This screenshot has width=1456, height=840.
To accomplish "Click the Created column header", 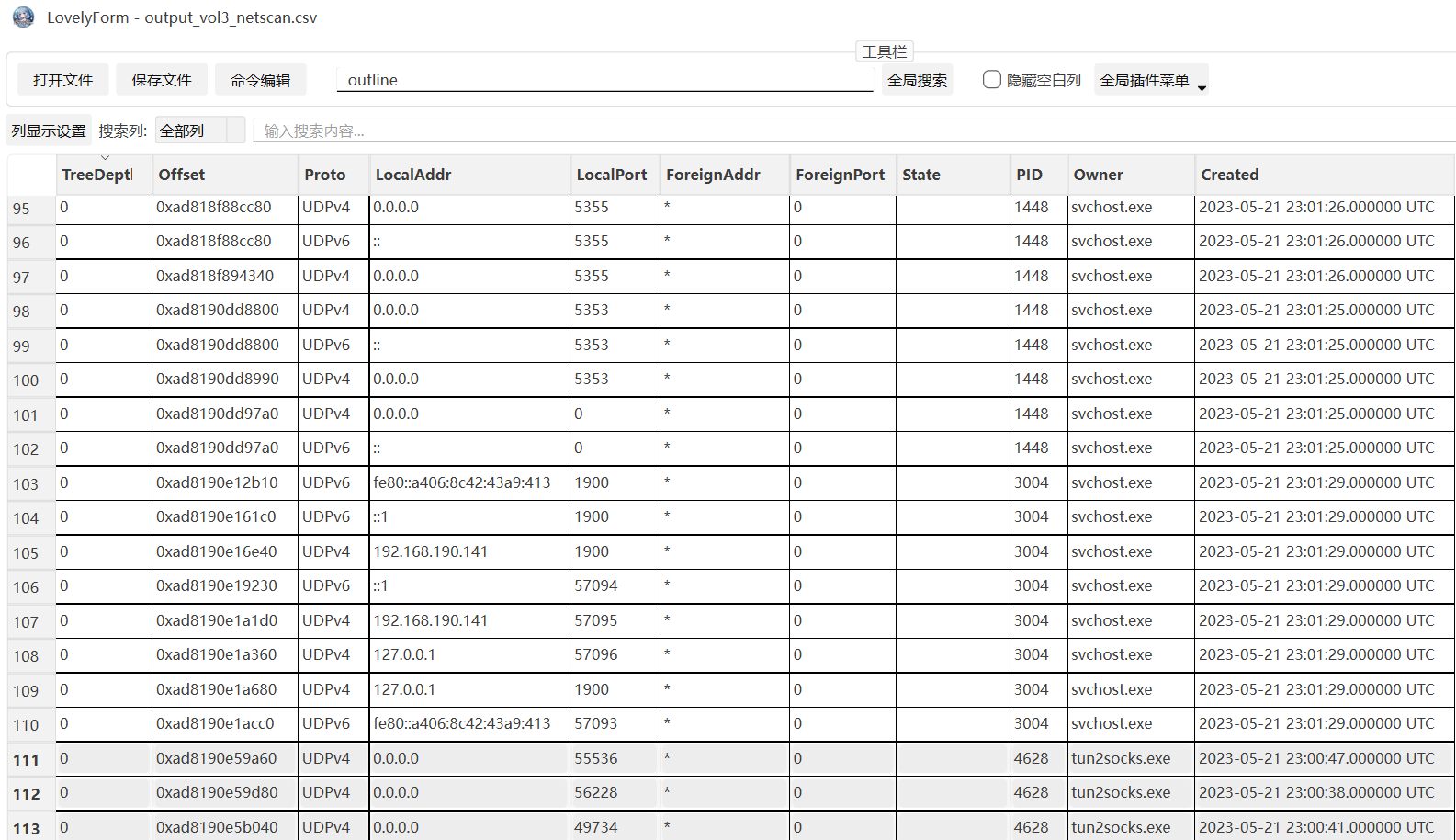I will (x=1325, y=175).
